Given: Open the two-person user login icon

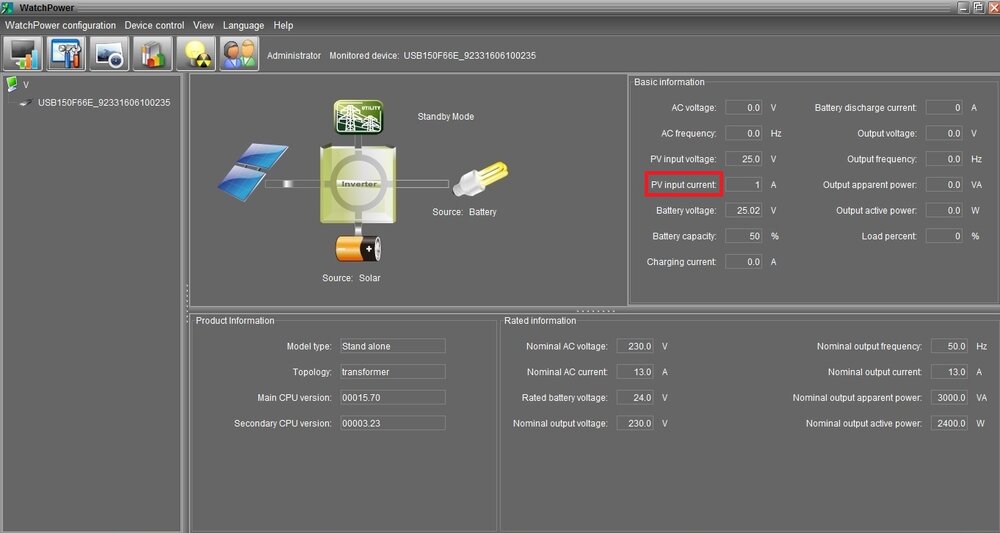Looking at the screenshot, I should tap(239, 54).
